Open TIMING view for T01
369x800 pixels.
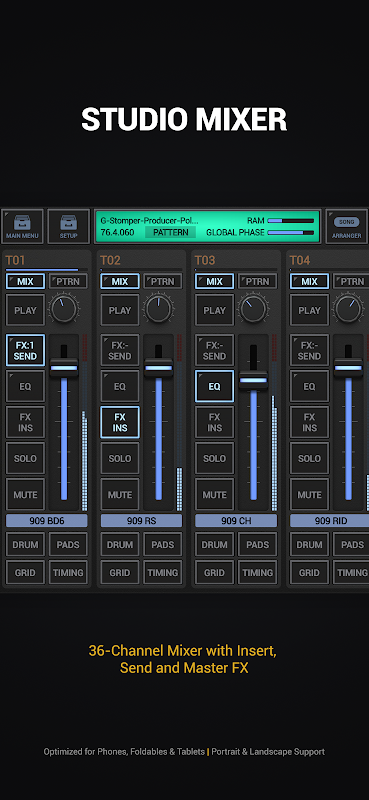(x=68, y=572)
